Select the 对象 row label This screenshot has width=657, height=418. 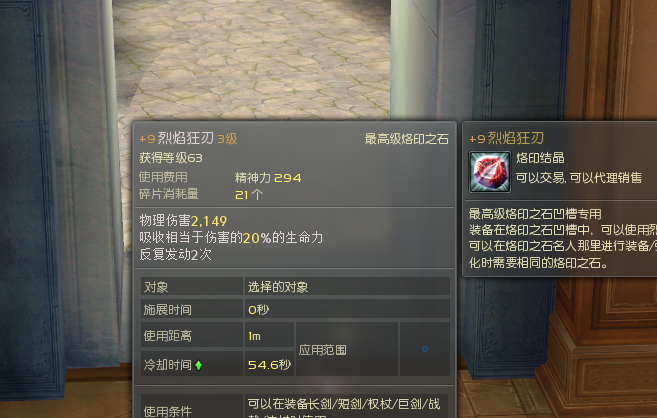coord(156,287)
